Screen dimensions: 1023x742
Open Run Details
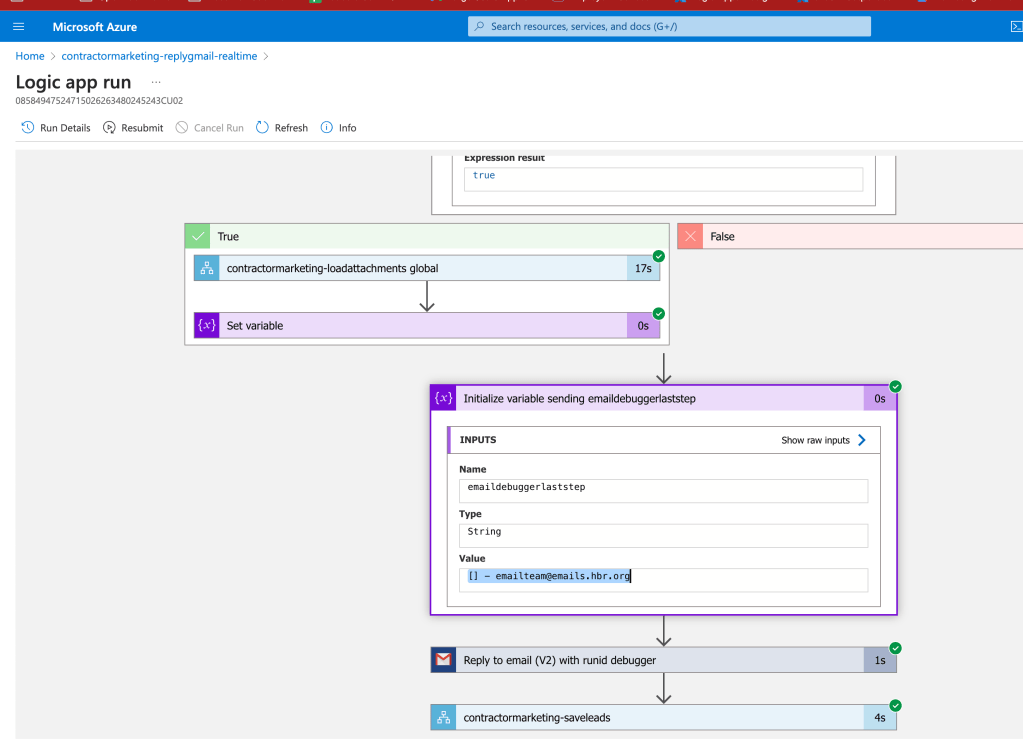[56, 128]
